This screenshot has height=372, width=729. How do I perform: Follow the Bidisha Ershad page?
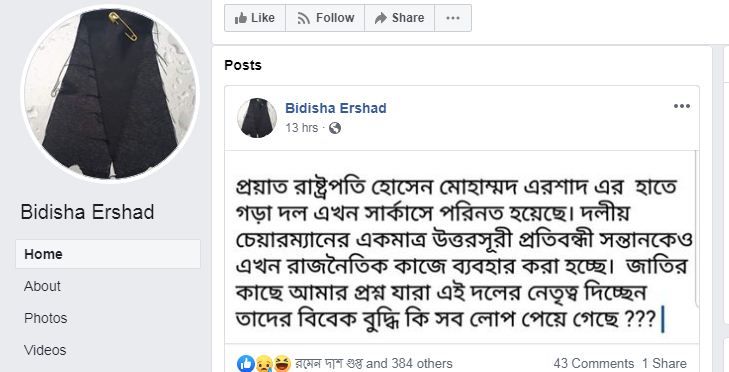pyautogui.click(x=325, y=18)
